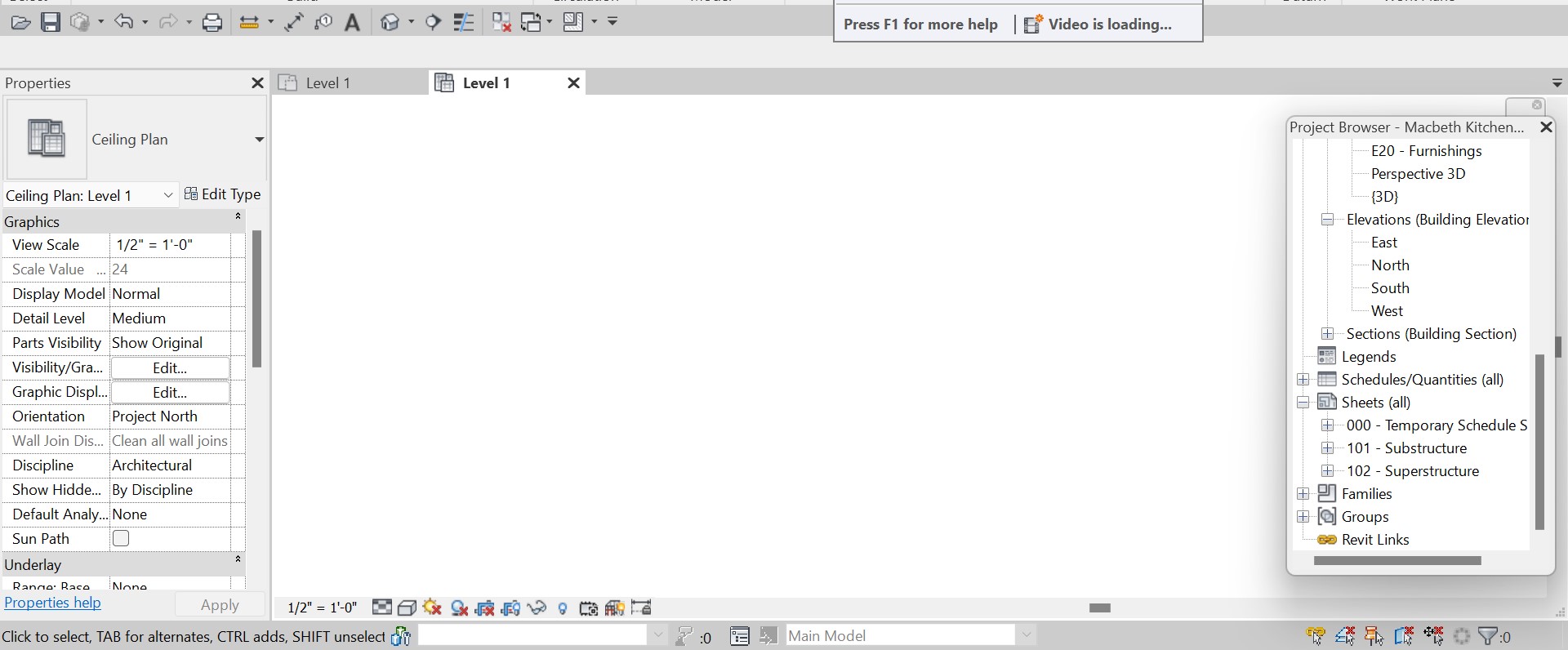Select the Text tool in the quick access toolbar
The image size is (1568, 650).
tap(352, 23)
